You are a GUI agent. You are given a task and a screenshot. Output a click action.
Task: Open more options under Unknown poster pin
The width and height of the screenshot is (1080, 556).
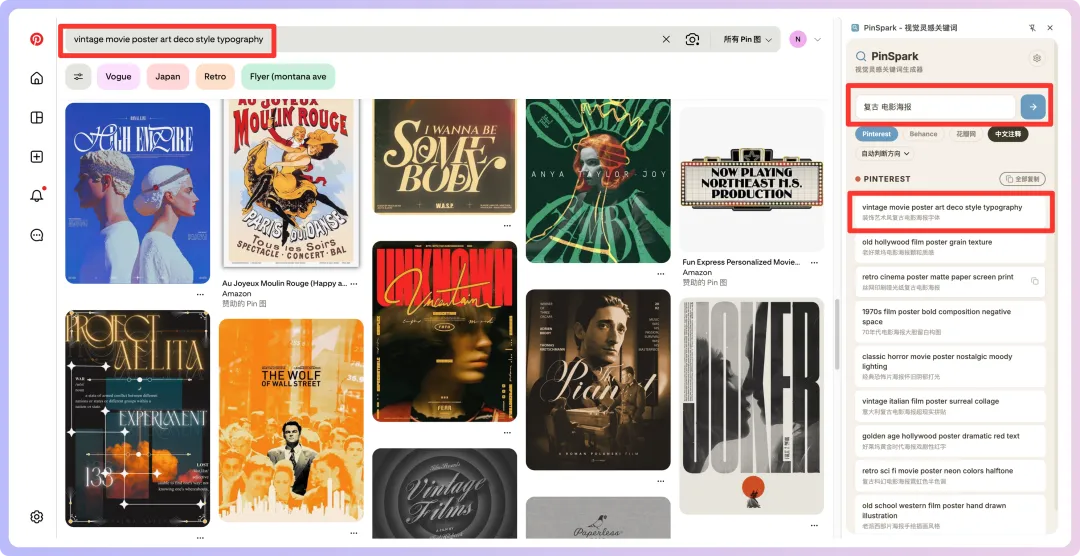point(508,433)
